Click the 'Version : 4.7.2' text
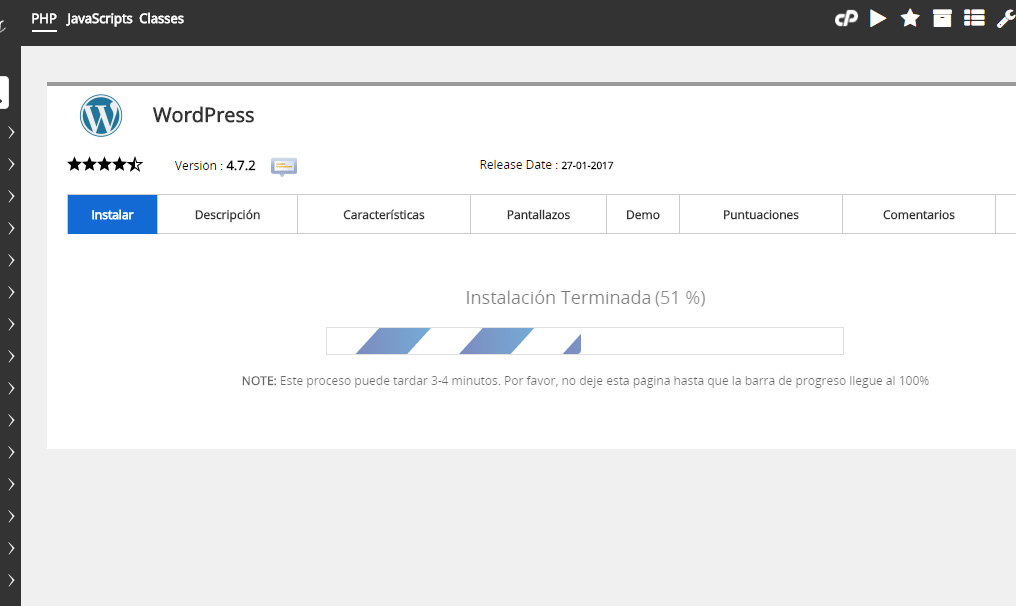The image size is (1016, 606). coord(215,165)
